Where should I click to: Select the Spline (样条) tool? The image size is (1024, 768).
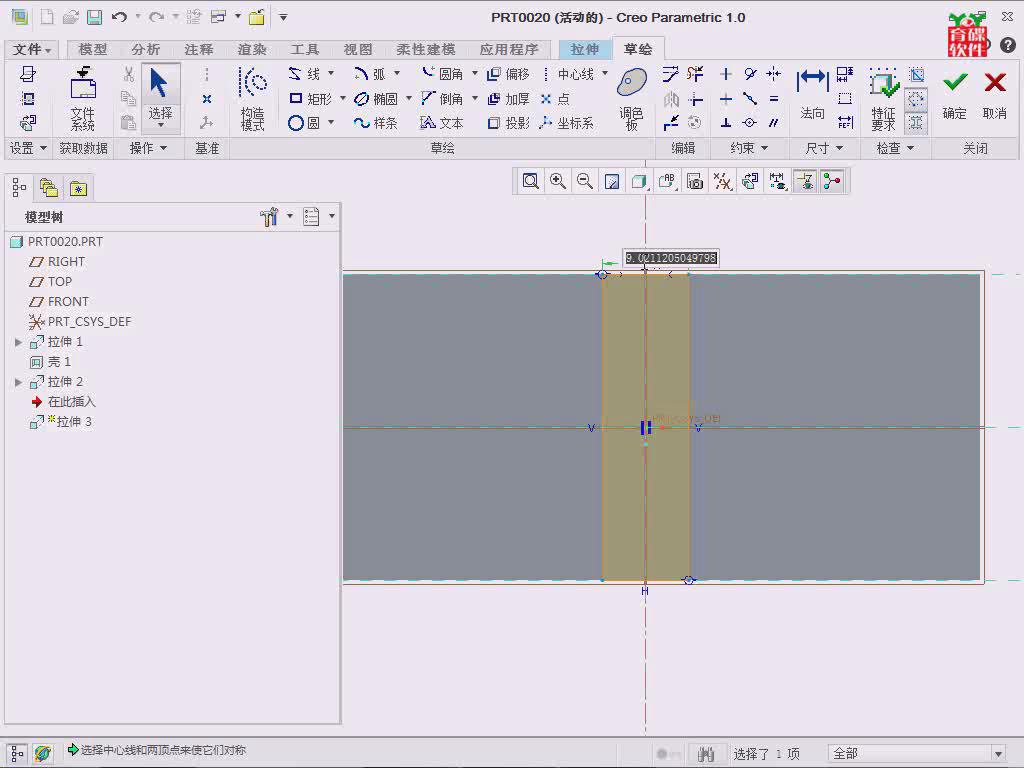click(376, 123)
